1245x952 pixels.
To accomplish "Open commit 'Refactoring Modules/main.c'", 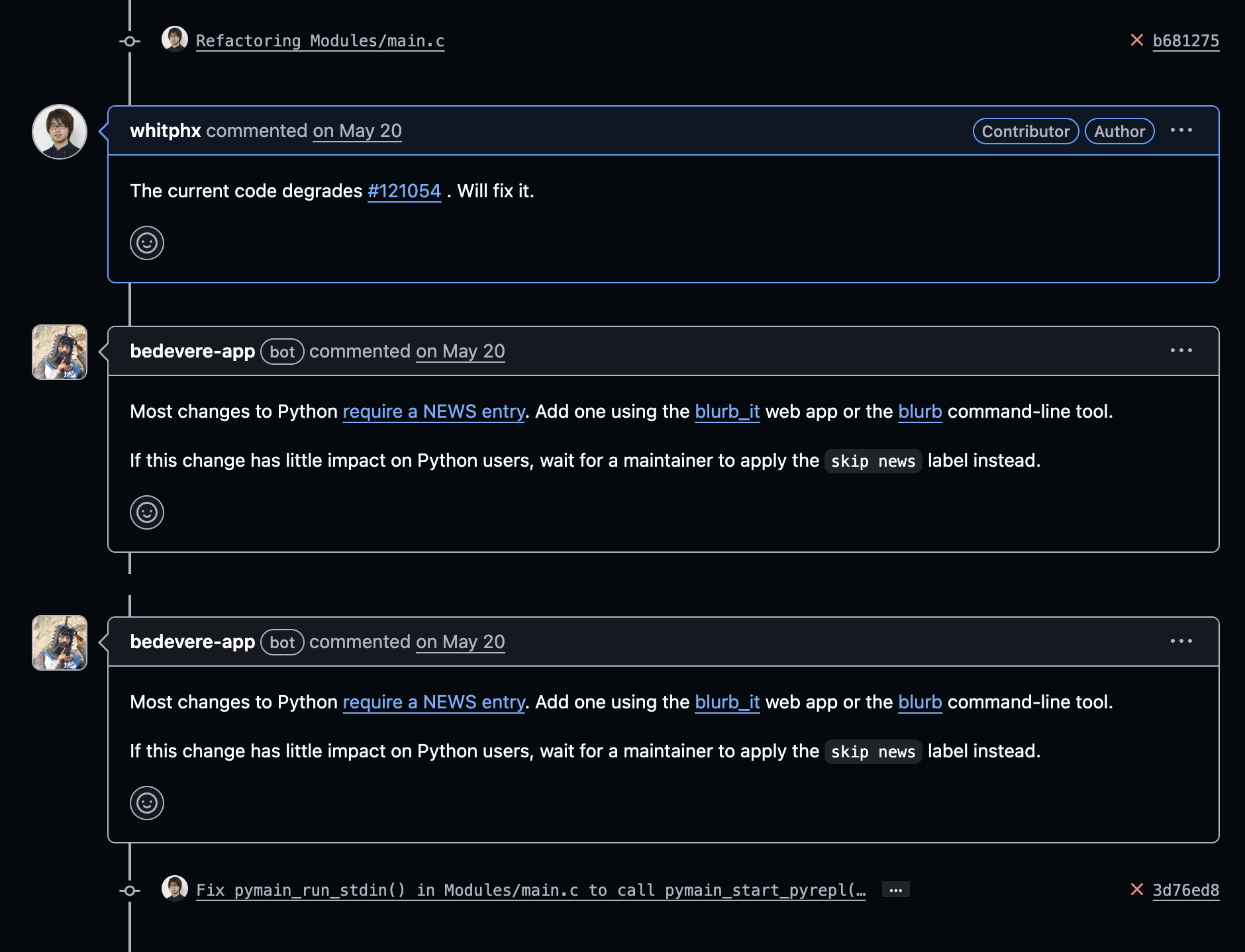I will pos(320,41).
